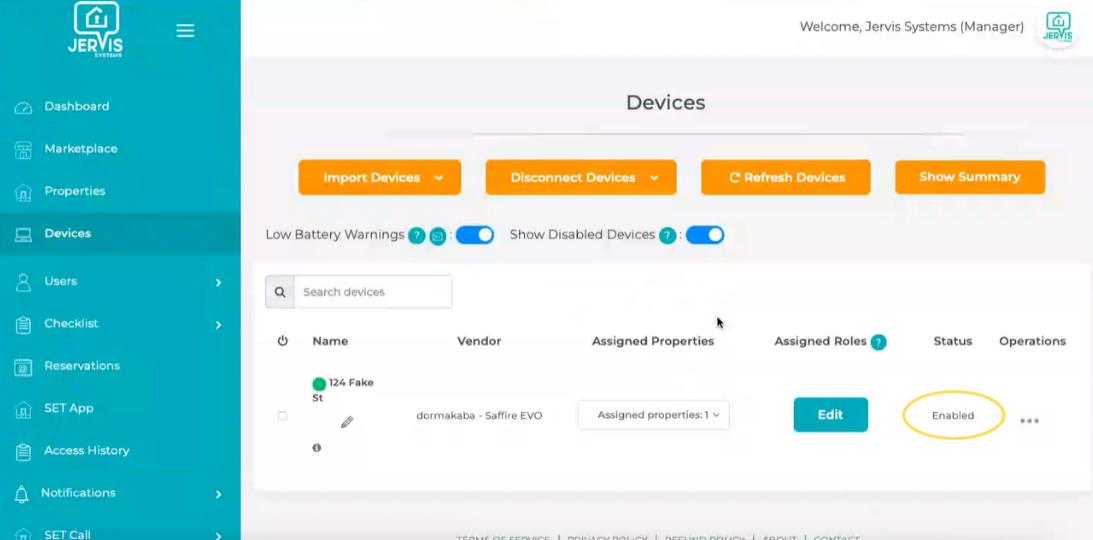The height and width of the screenshot is (540, 1093).
Task: Open the Jervis profile avatar at top right
Action: (x=1057, y=28)
